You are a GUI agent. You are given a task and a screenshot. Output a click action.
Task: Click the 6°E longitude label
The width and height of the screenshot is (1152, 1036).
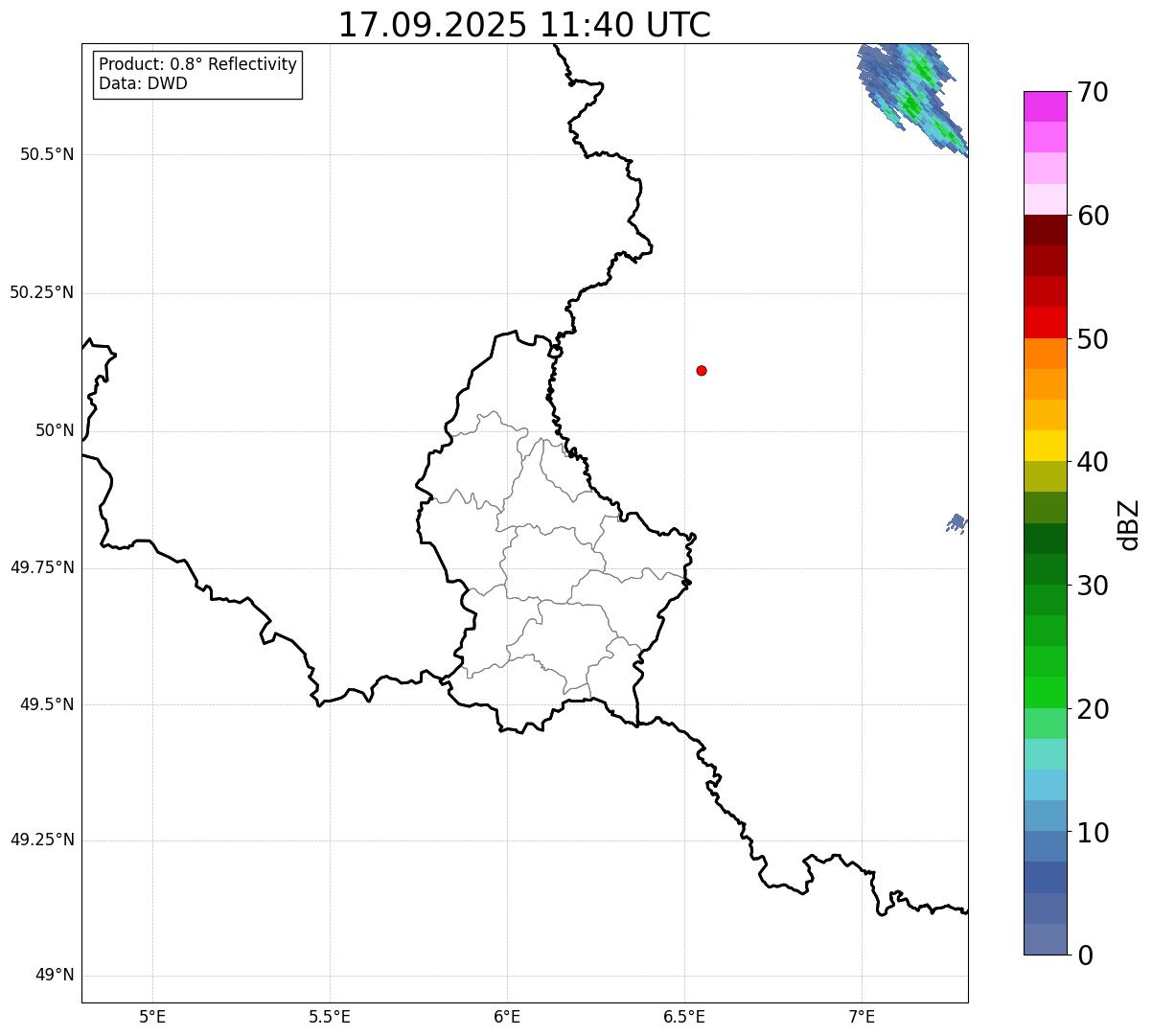507,1016
